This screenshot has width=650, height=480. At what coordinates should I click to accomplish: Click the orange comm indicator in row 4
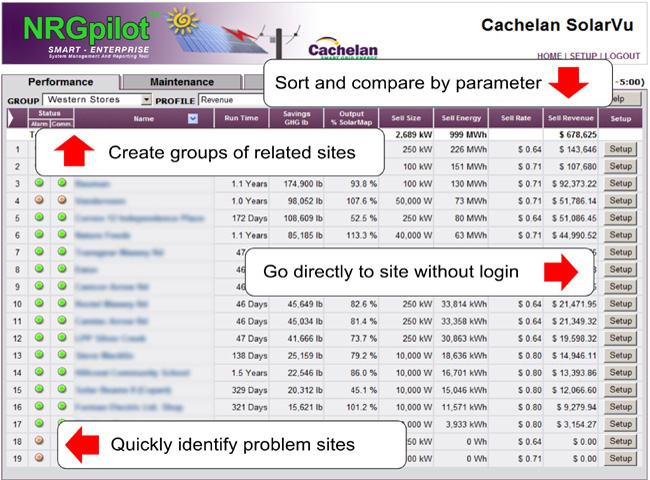(61, 201)
